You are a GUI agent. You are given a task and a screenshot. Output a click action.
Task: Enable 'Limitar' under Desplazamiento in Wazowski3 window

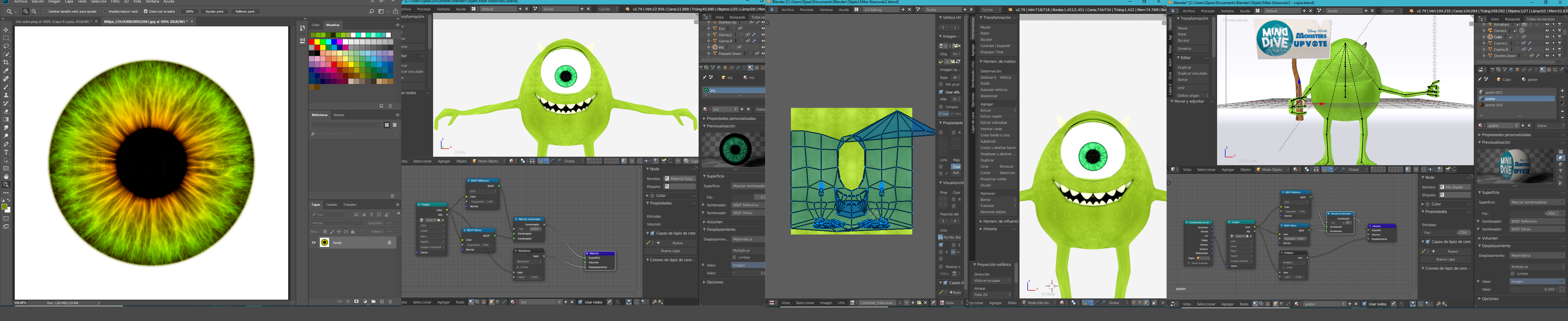1512,274
